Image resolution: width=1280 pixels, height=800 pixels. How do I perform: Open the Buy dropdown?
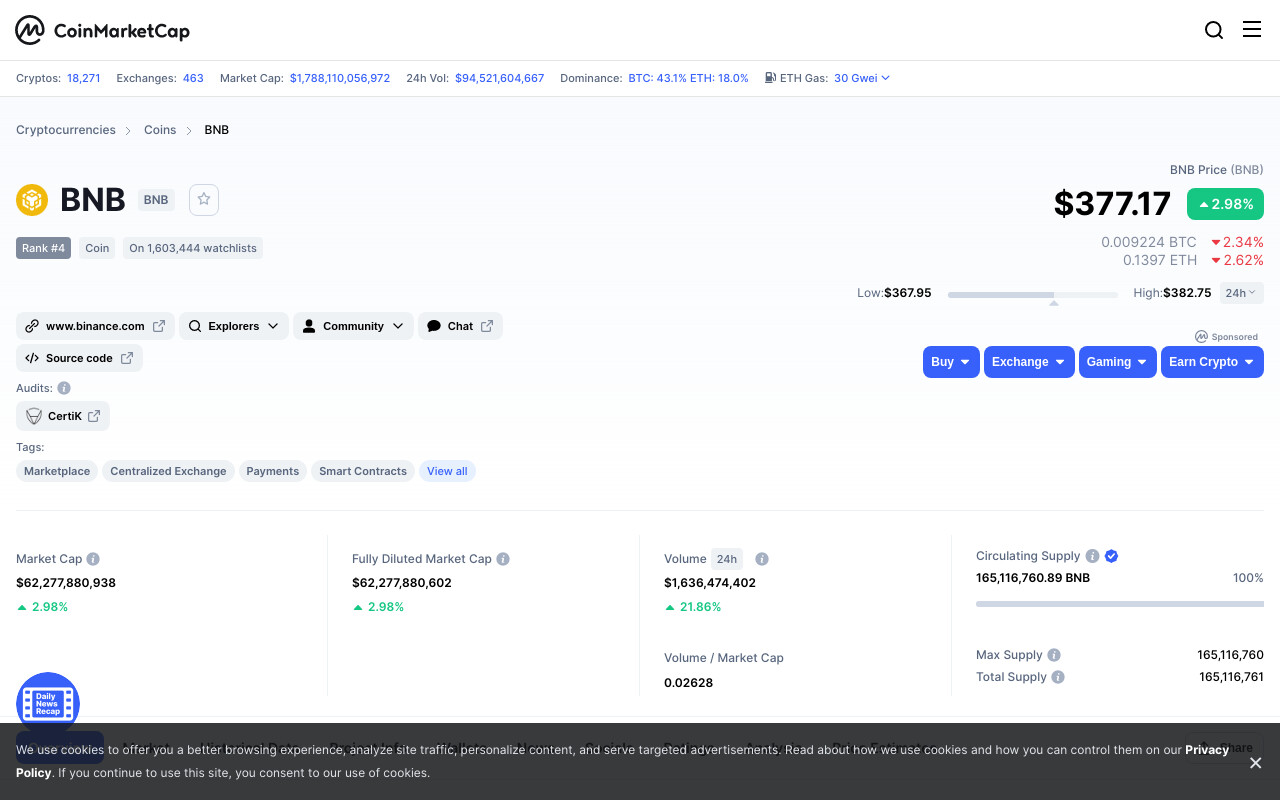tap(951, 362)
